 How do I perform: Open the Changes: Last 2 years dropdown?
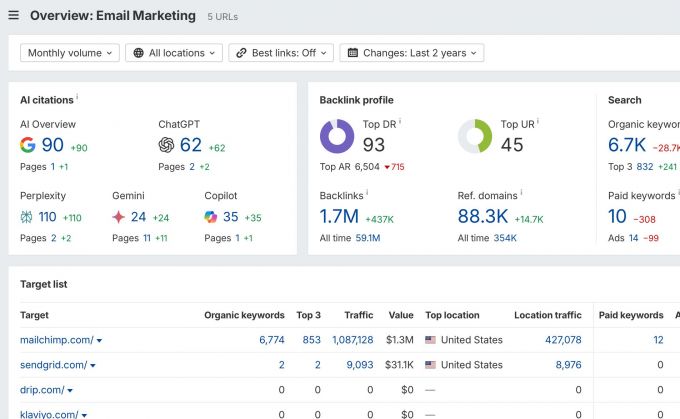pyautogui.click(x=411, y=53)
